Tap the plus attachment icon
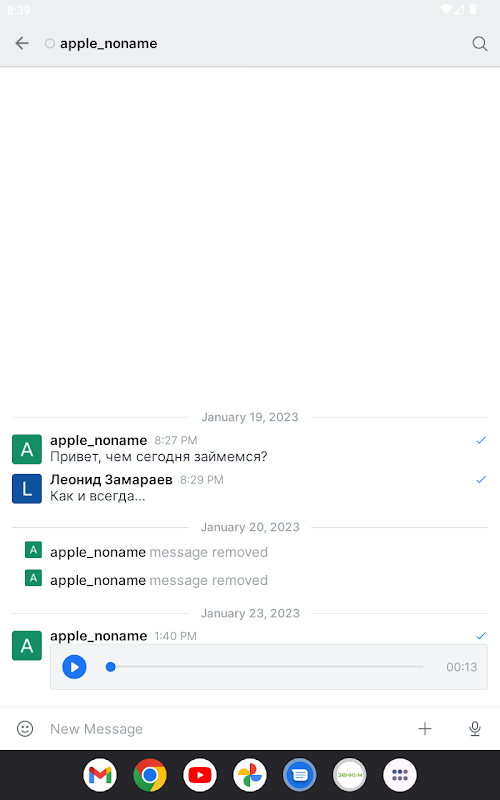The height and width of the screenshot is (800, 500). pos(424,729)
